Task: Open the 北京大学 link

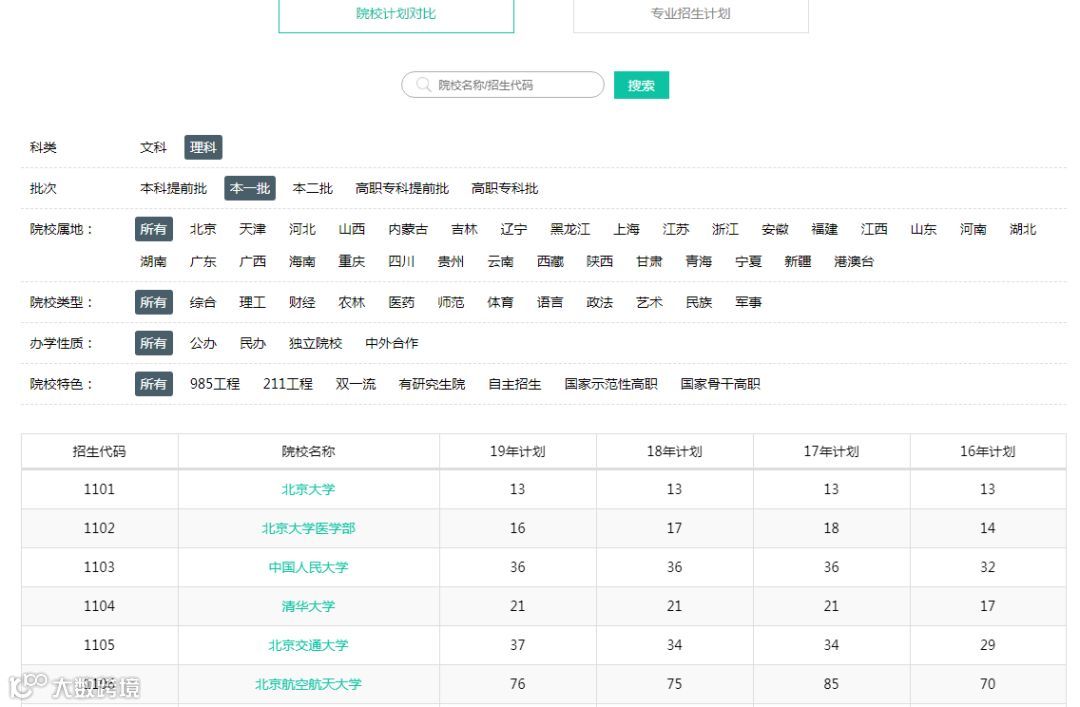Action: 309,489
